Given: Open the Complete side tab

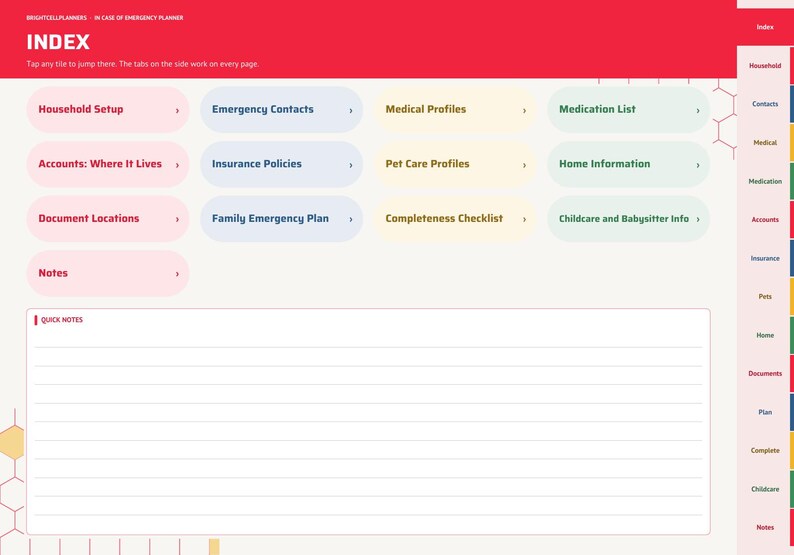Looking at the screenshot, I should point(765,451).
